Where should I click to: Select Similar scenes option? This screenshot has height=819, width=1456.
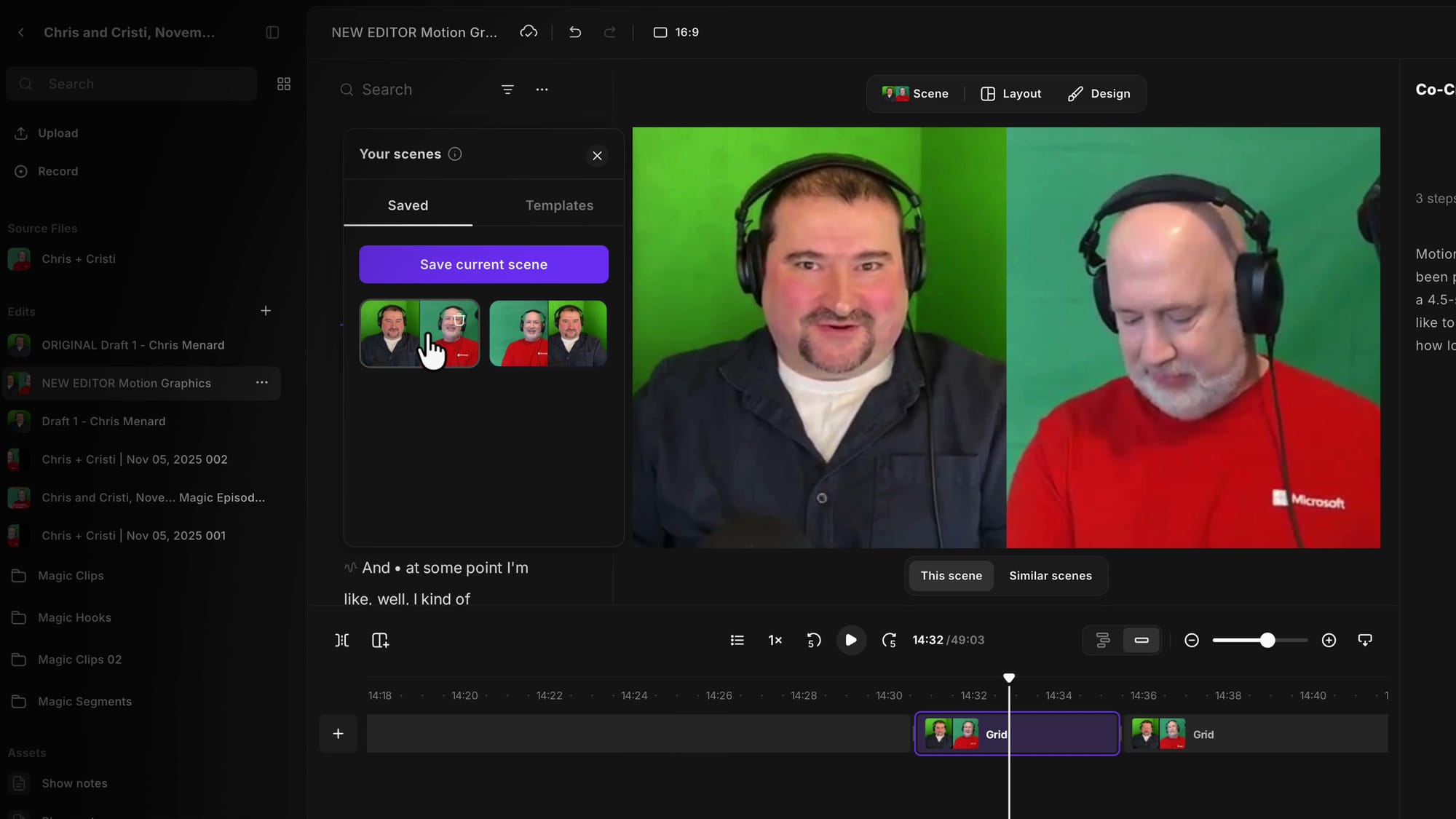coord(1050,575)
